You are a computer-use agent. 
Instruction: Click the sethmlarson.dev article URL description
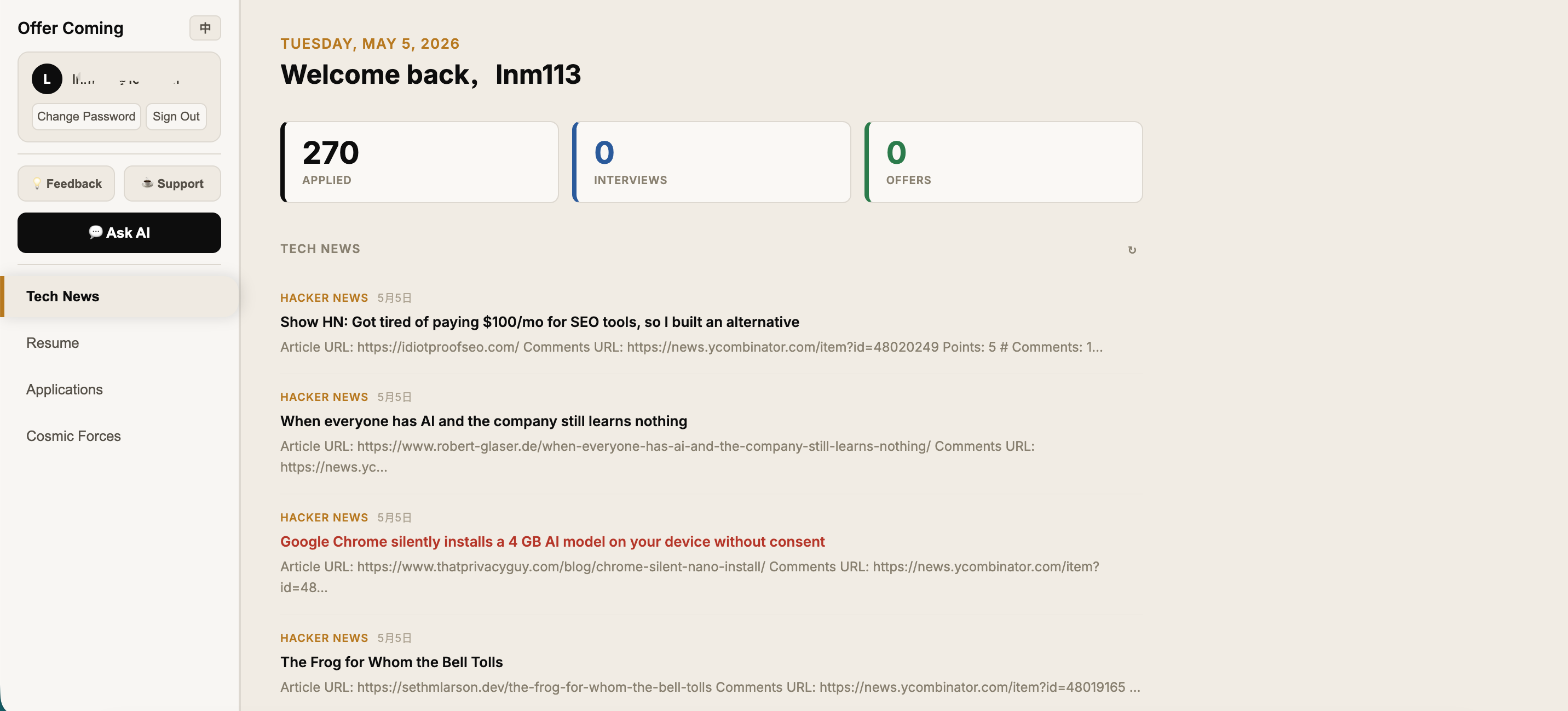pyautogui.click(x=710, y=687)
